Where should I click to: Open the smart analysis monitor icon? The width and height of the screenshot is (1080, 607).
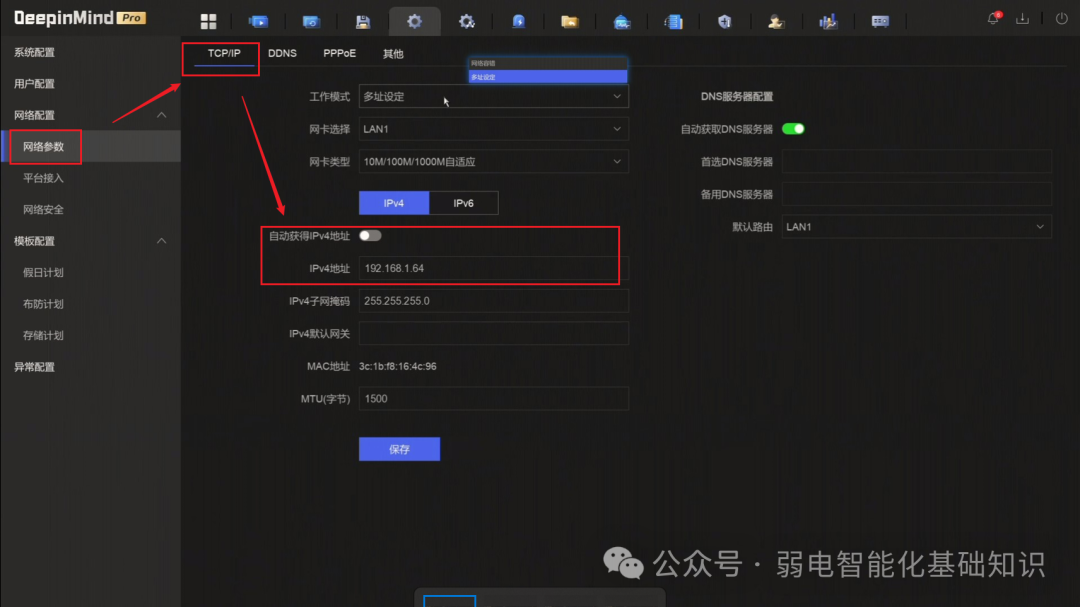tap(621, 21)
